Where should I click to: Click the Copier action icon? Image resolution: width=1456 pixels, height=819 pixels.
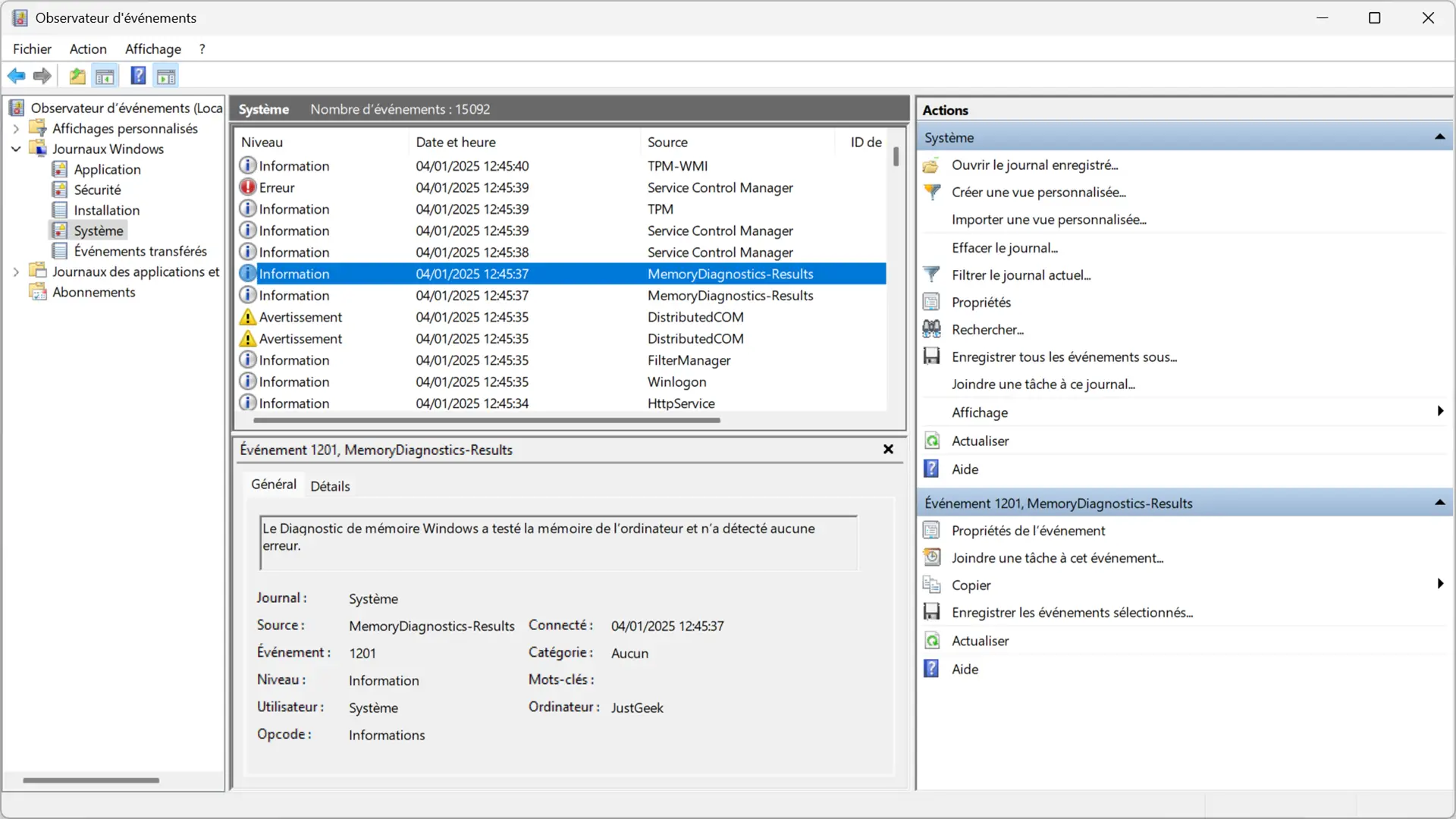click(932, 585)
